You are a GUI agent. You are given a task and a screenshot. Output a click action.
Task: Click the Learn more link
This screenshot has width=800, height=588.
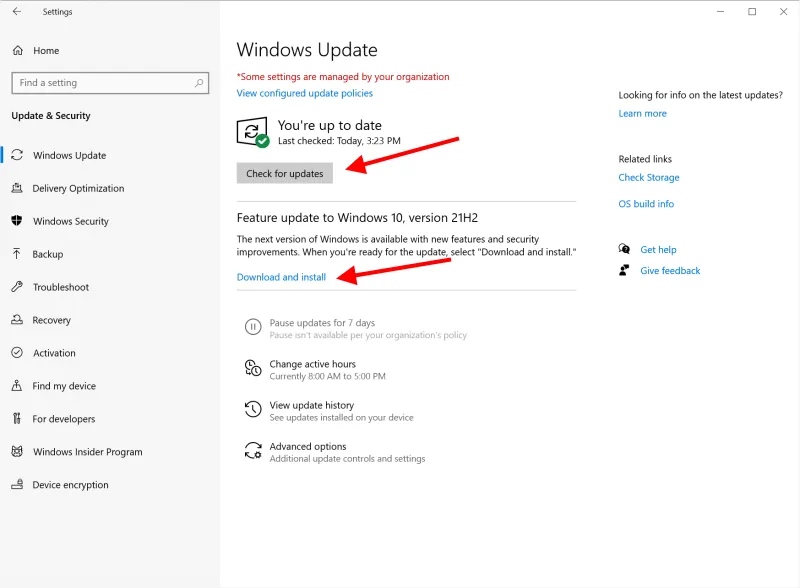pyautogui.click(x=642, y=113)
